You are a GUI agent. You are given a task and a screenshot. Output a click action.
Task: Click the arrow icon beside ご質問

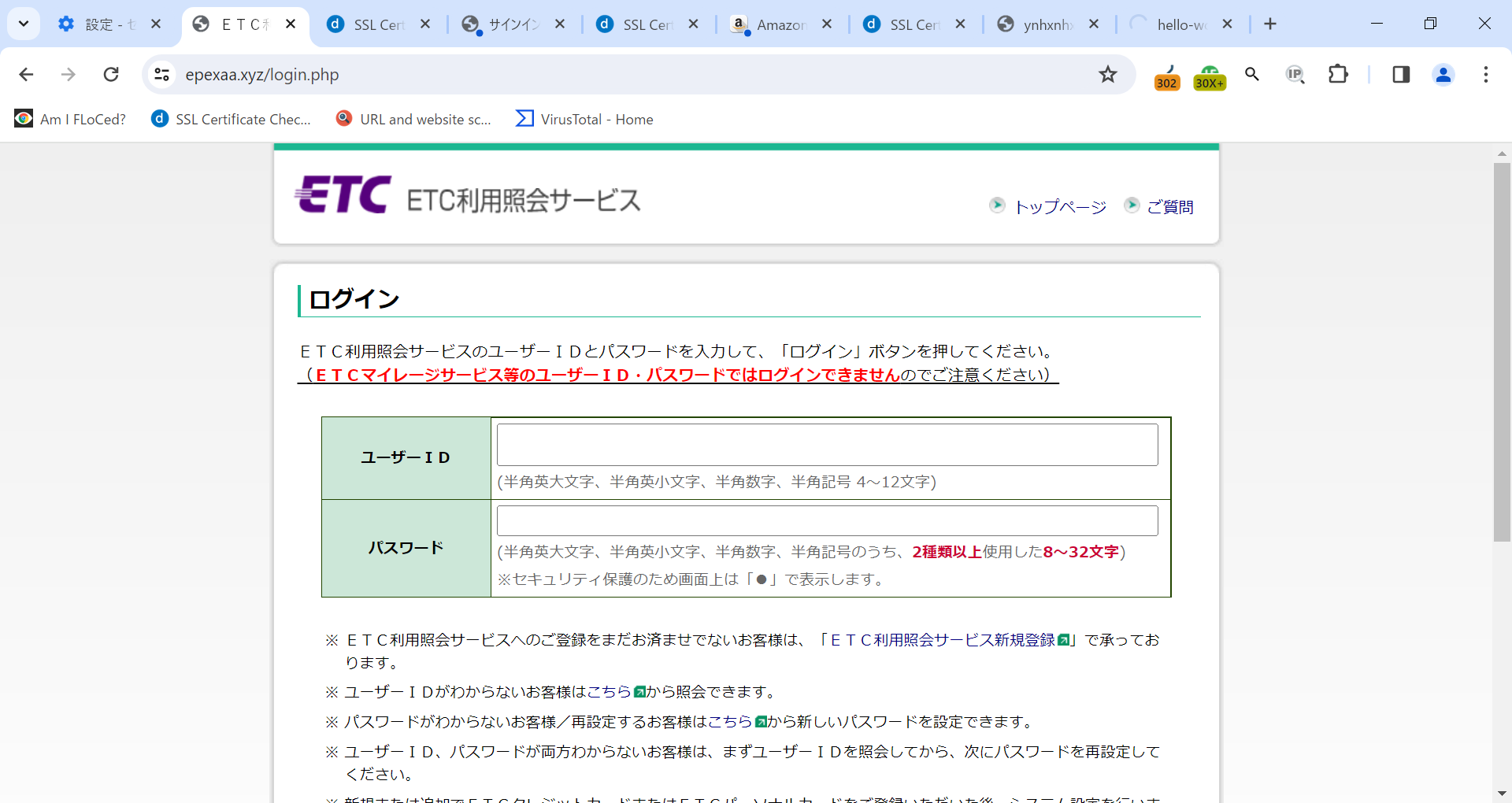click(x=1132, y=205)
